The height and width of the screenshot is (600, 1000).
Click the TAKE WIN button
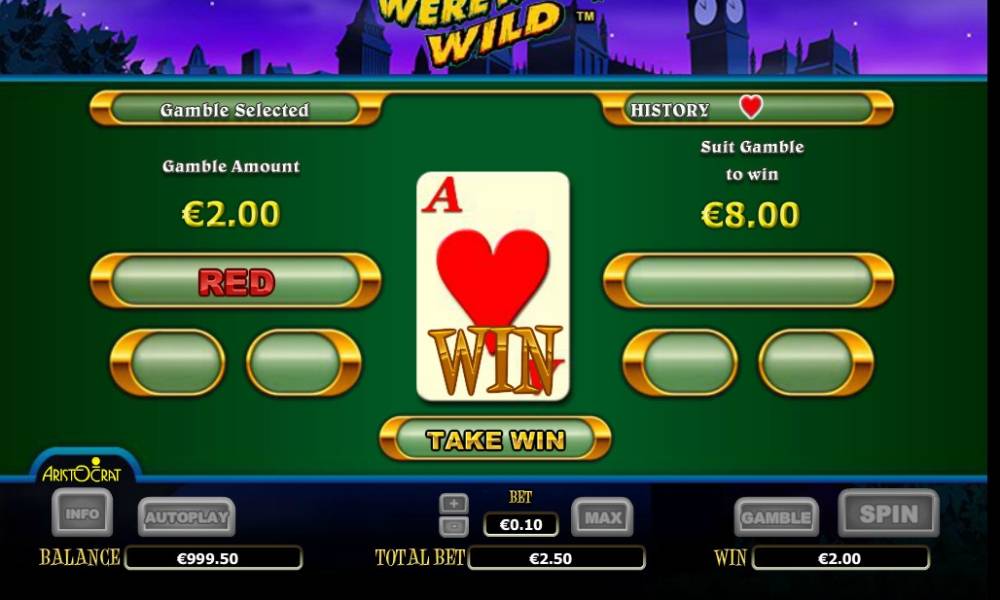[x=495, y=439]
